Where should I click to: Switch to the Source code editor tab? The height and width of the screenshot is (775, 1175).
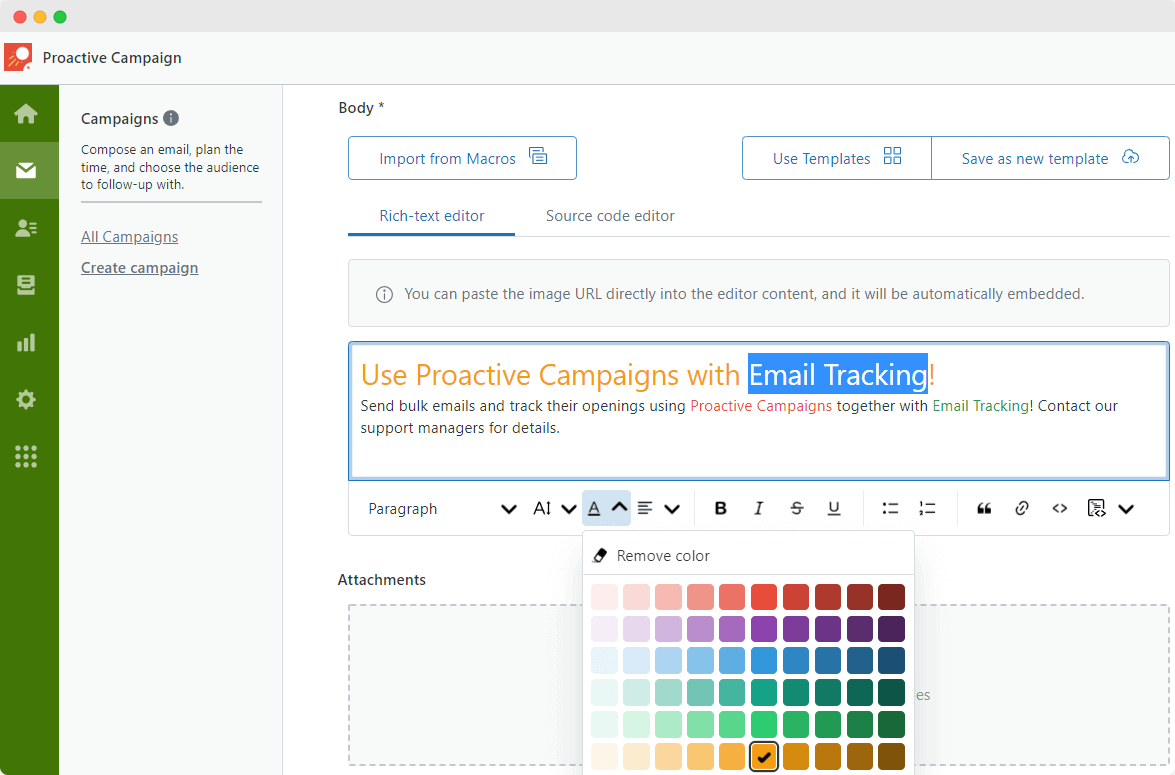610,216
